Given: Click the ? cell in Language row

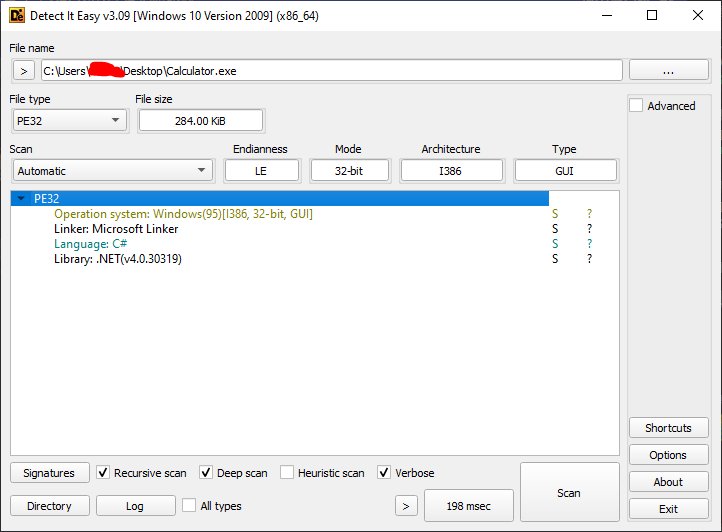Looking at the screenshot, I should pyautogui.click(x=589, y=244).
